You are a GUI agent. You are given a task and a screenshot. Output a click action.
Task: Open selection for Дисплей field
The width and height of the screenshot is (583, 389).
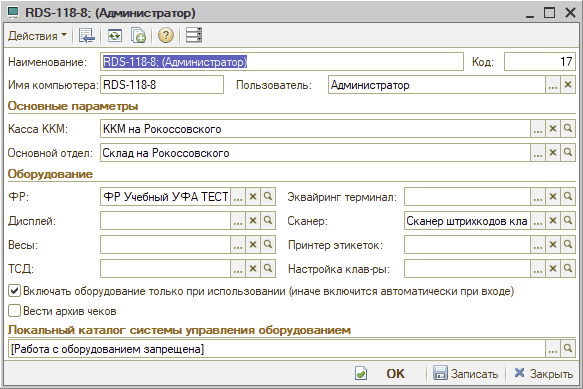(238, 221)
